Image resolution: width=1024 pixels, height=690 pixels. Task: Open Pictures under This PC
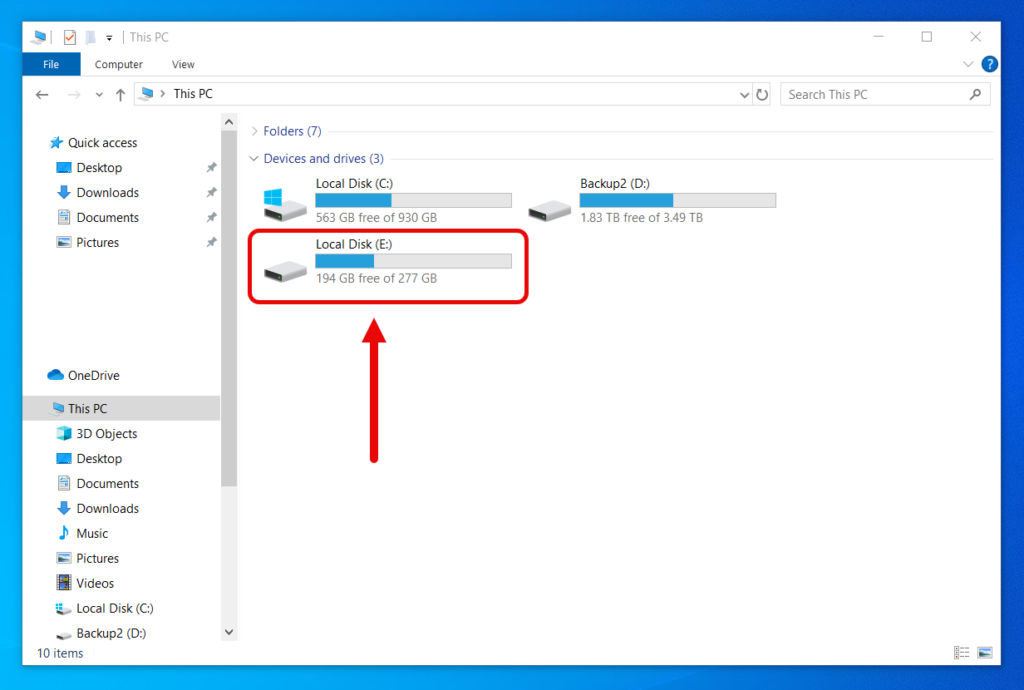coord(97,558)
